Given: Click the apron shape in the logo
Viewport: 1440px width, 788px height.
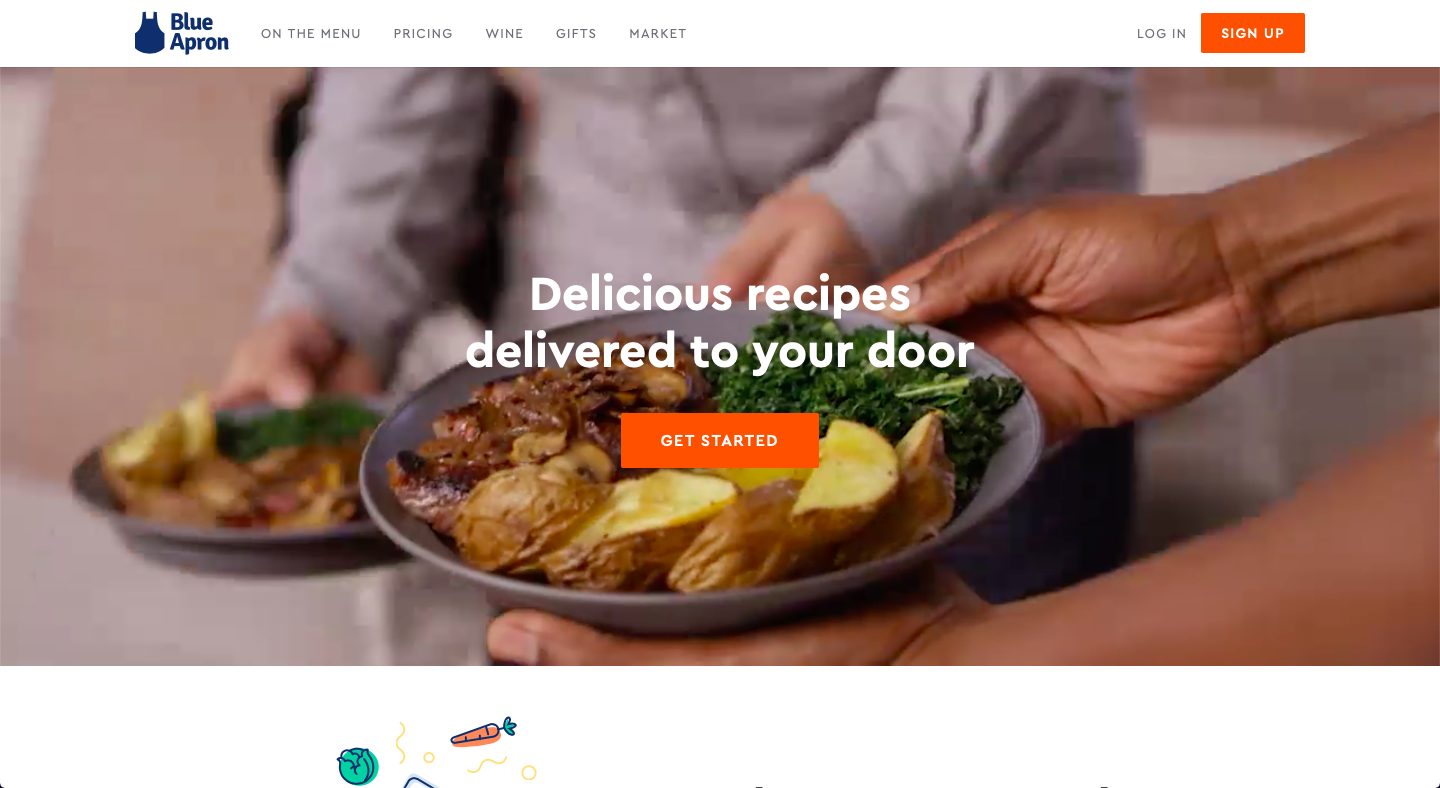Looking at the screenshot, I should click(x=149, y=33).
